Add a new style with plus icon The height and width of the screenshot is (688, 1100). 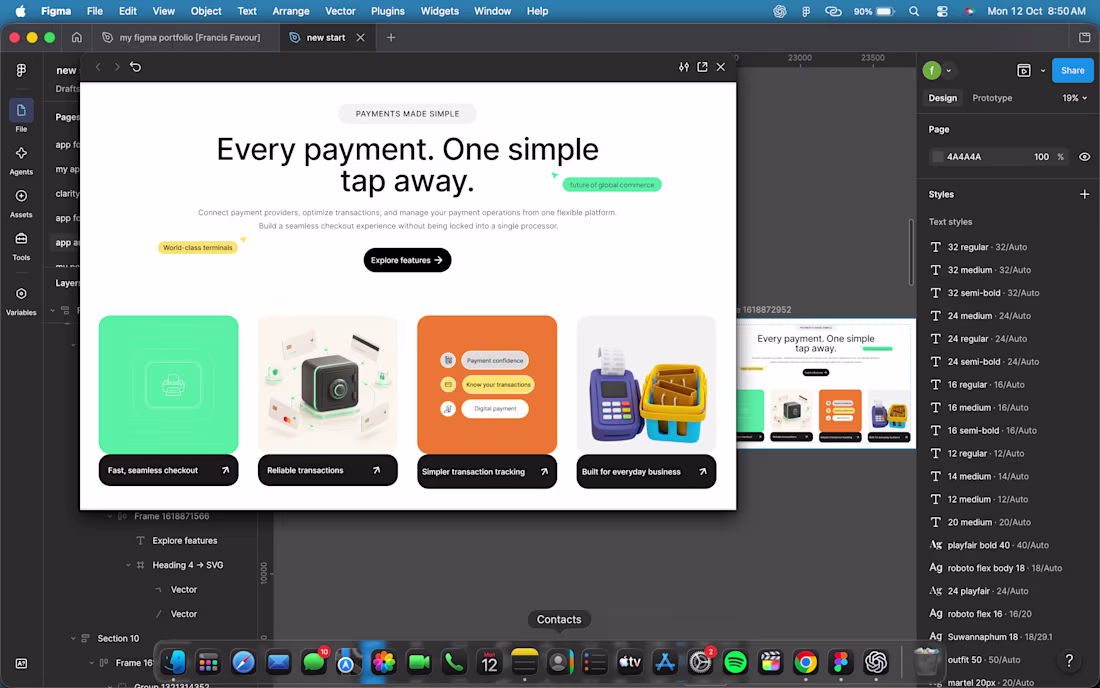(x=1085, y=194)
